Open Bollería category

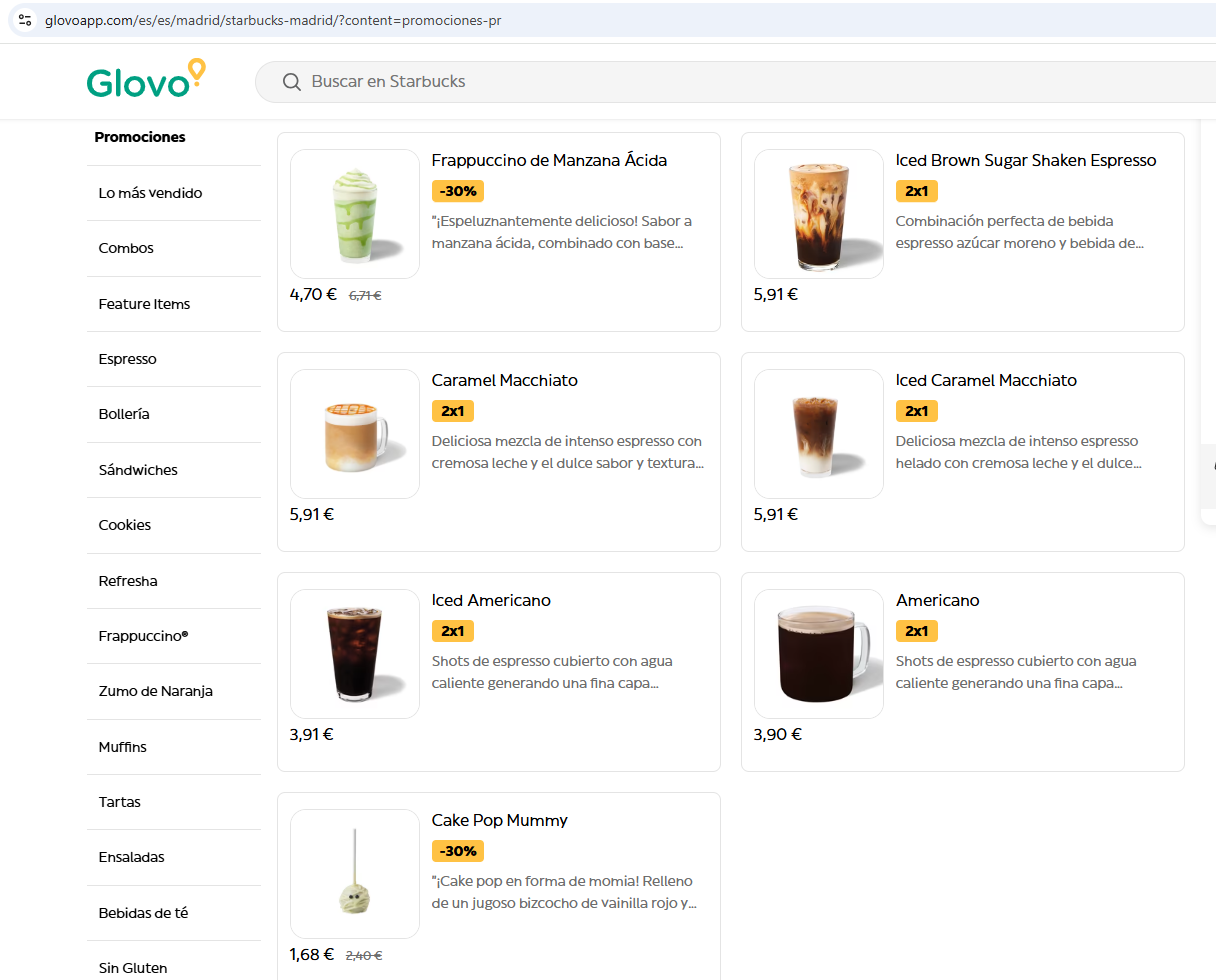pyautogui.click(x=124, y=414)
